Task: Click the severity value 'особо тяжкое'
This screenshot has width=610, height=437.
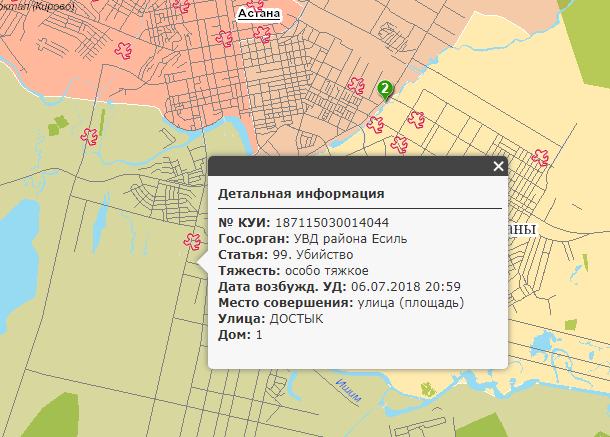Action: coord(326,271)
